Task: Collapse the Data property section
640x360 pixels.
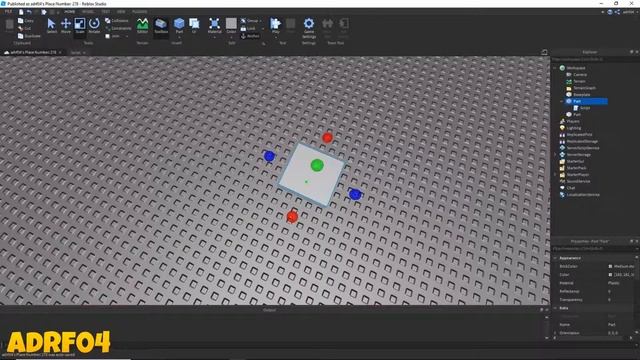Action: [555, 308]
